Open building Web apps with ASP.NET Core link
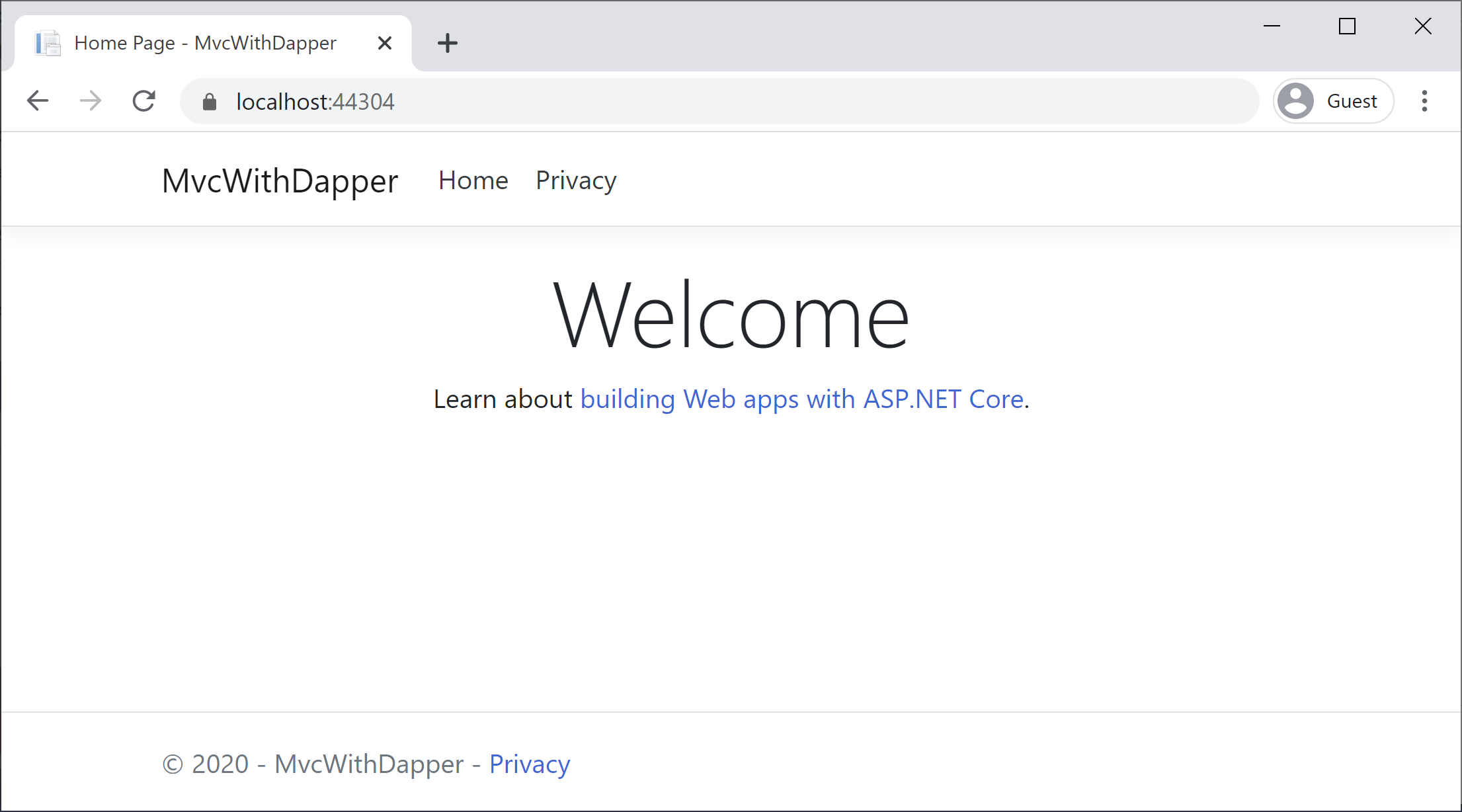 pyautogui.click(x=801, y=399)
